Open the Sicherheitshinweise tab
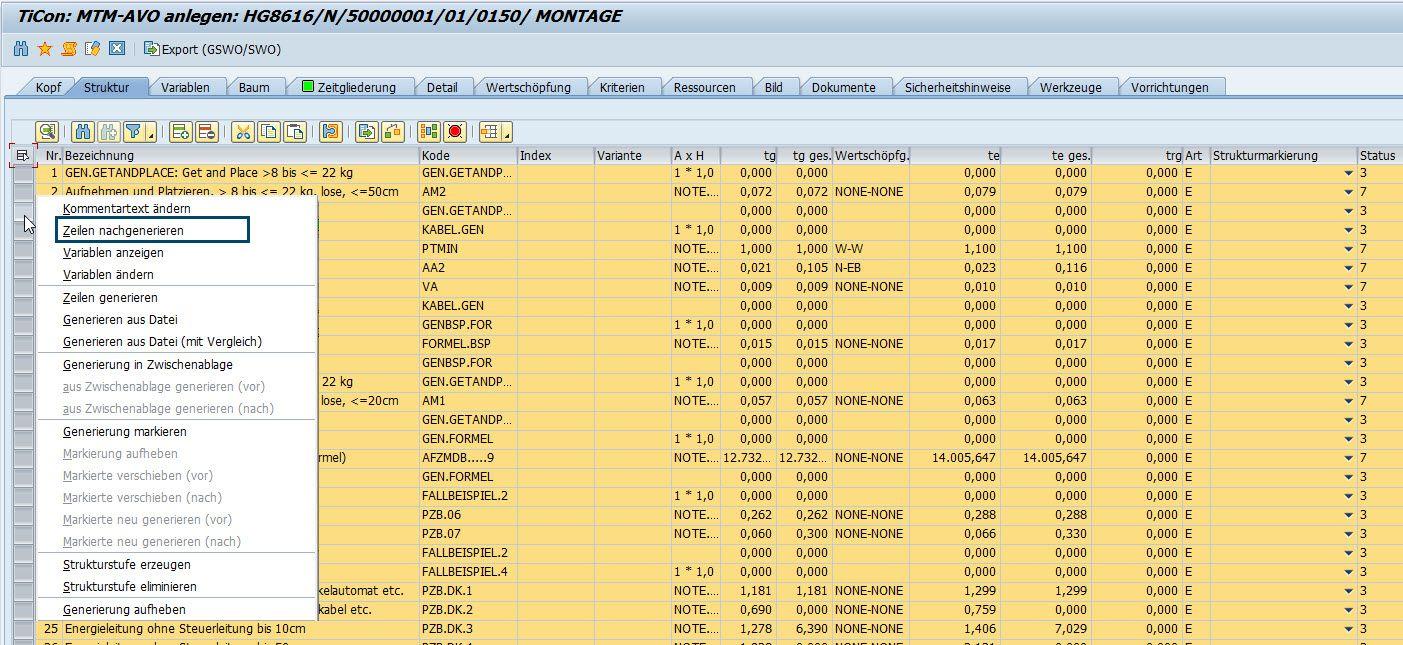Screen dimensions: 1403x645 pyautogui.click(x=957, y=88)
